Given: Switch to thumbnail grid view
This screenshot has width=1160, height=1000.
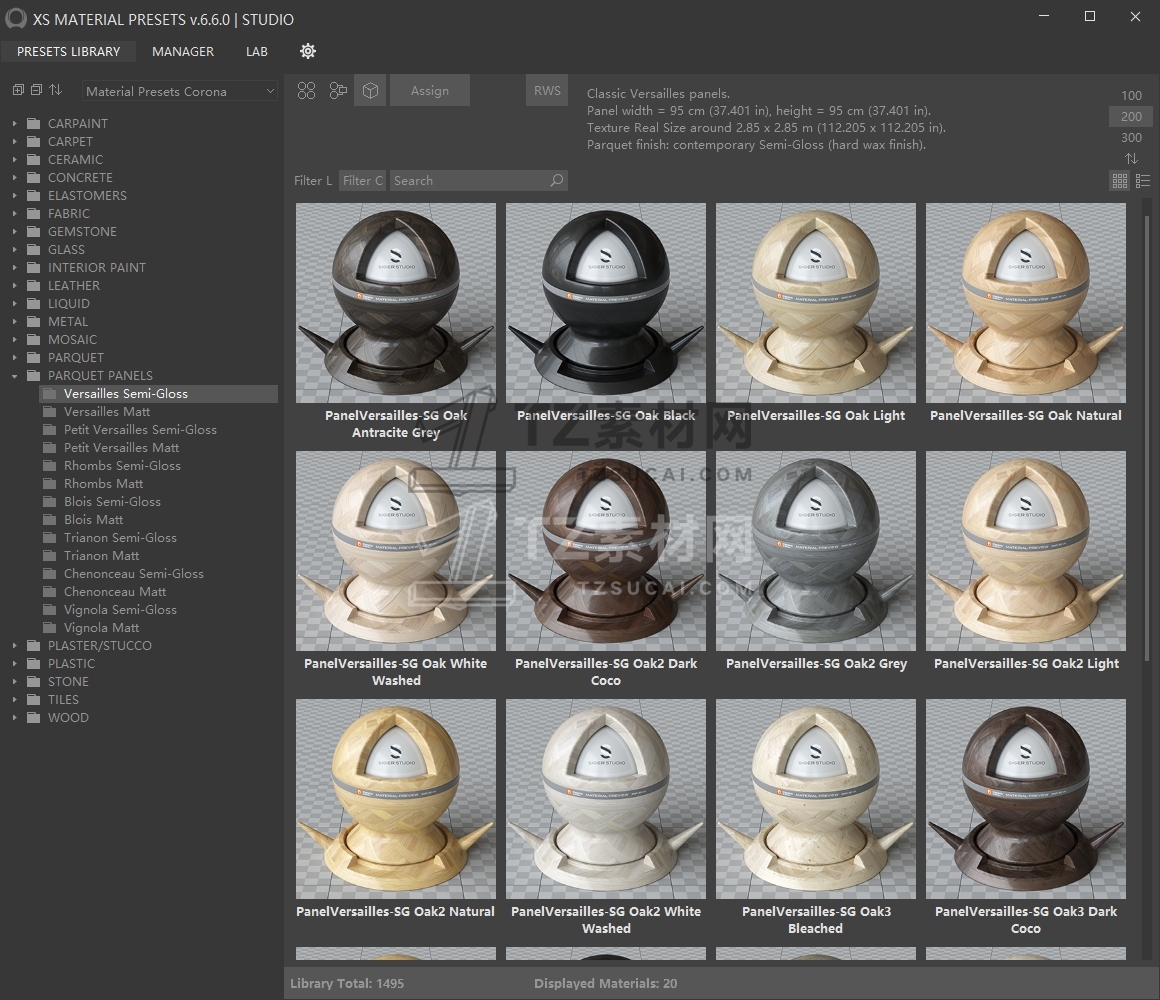Looking at the screenshot, I should (1120, 180).
